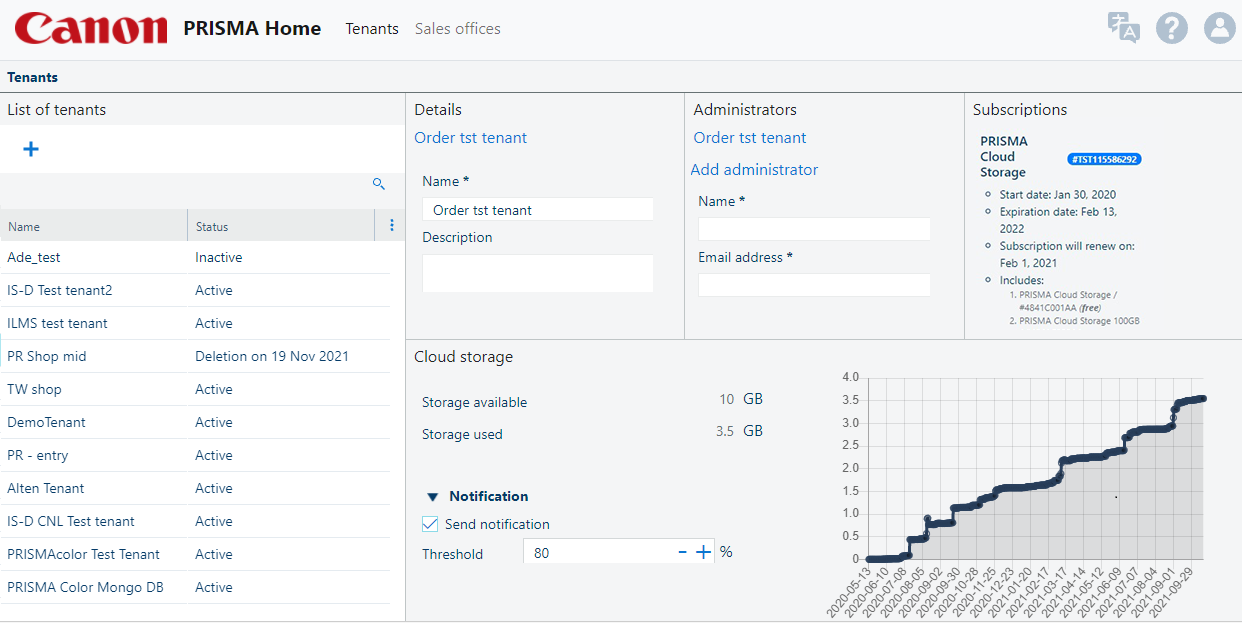The height and width of the screenshot is (623, 1242).
Task: Click the administrator Email address field
Action: pyautogui.click(x=814, y=285)
